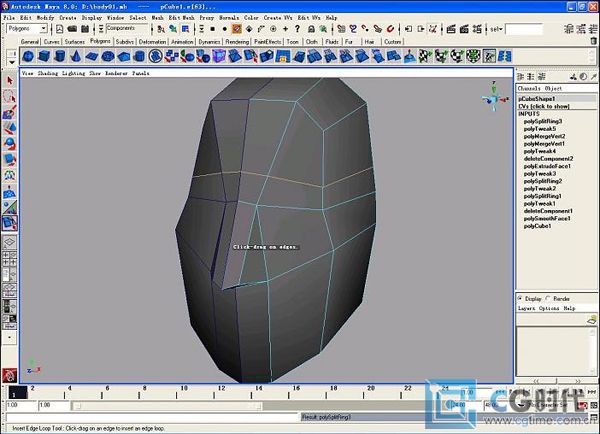Choose the Move tool in toolbox

[10, 128]
